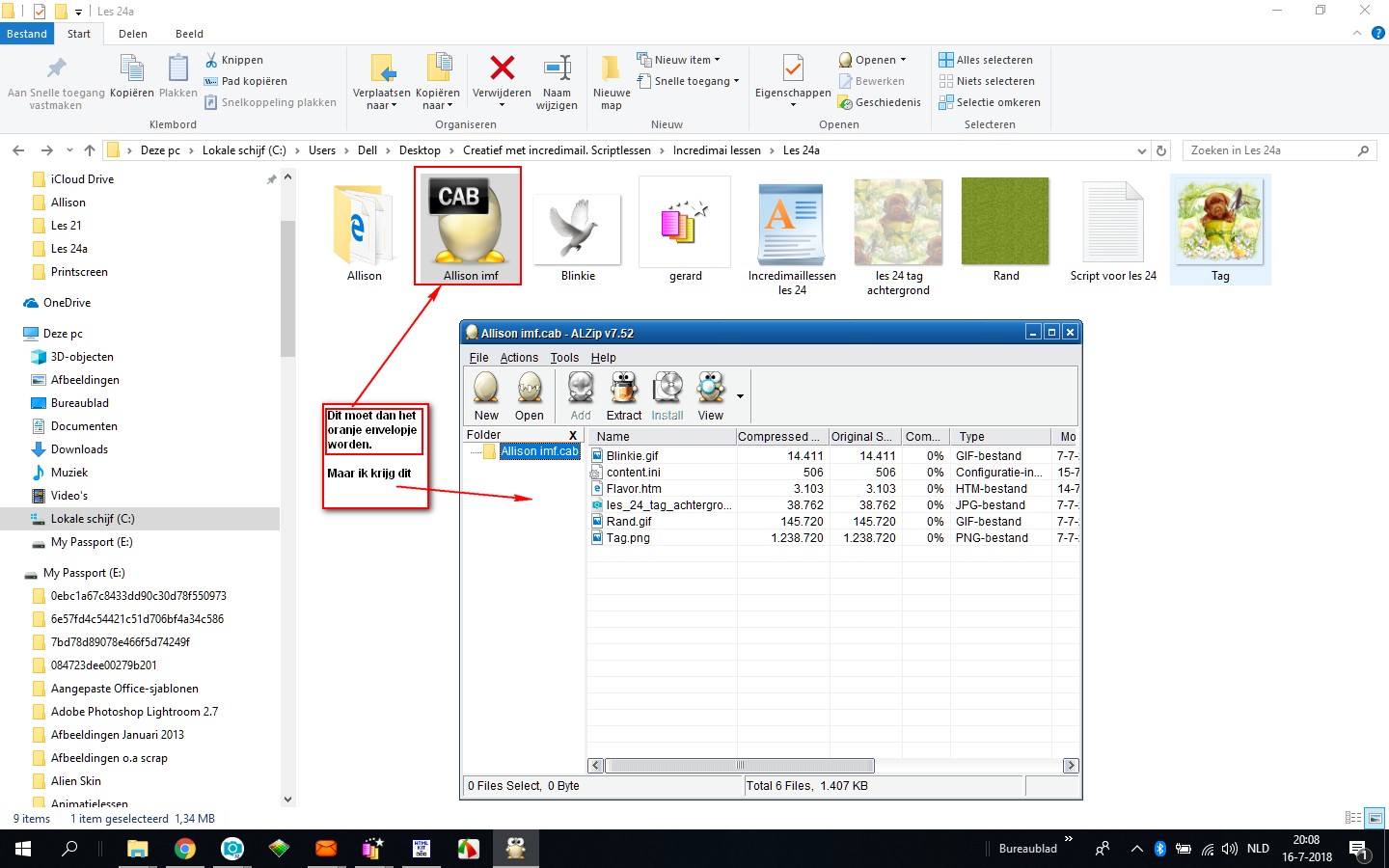This screenshot has height=868, width=1389.
Task: Click the New egg icon in ALZip
Action: point(486,388)
